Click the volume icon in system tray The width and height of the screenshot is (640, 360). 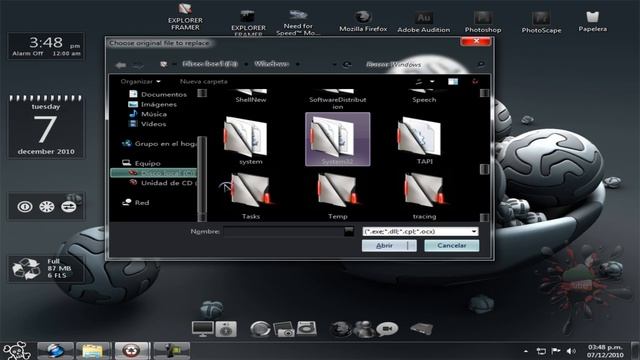571,351
